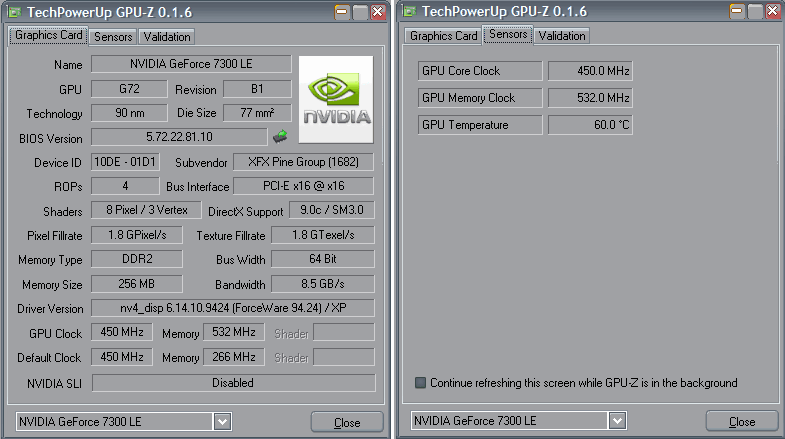Click GPU Clock value 450 MHz
Screen dimensions: 785x439
coord(122,332)
